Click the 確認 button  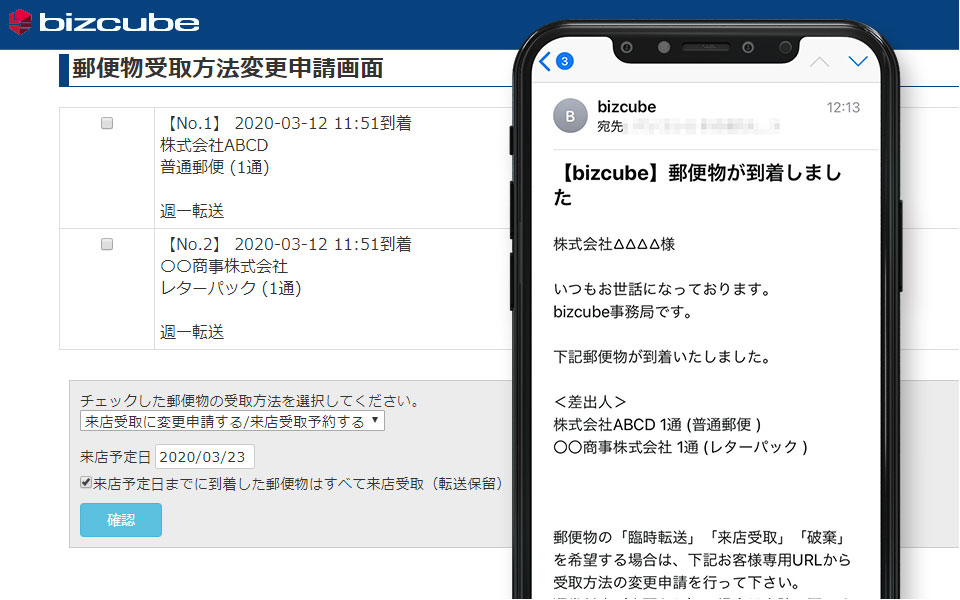[121, 520]
